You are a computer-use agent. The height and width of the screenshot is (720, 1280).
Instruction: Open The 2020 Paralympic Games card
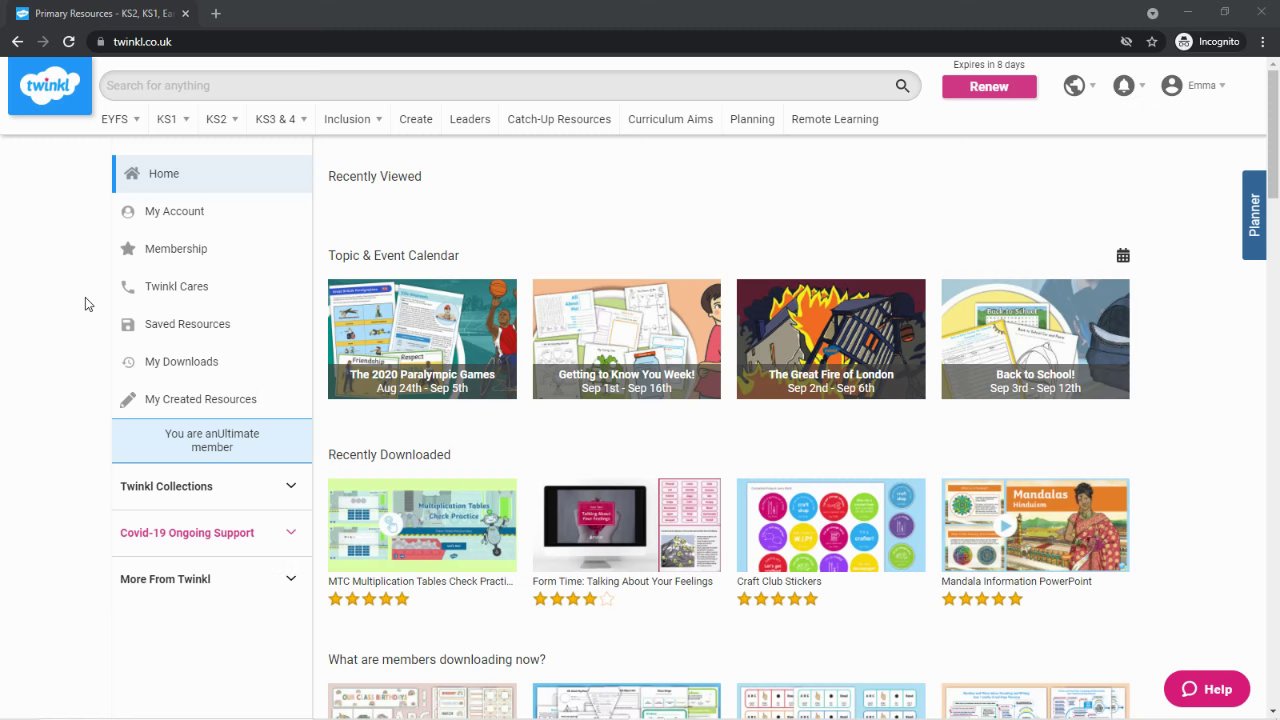pos(422,339)
